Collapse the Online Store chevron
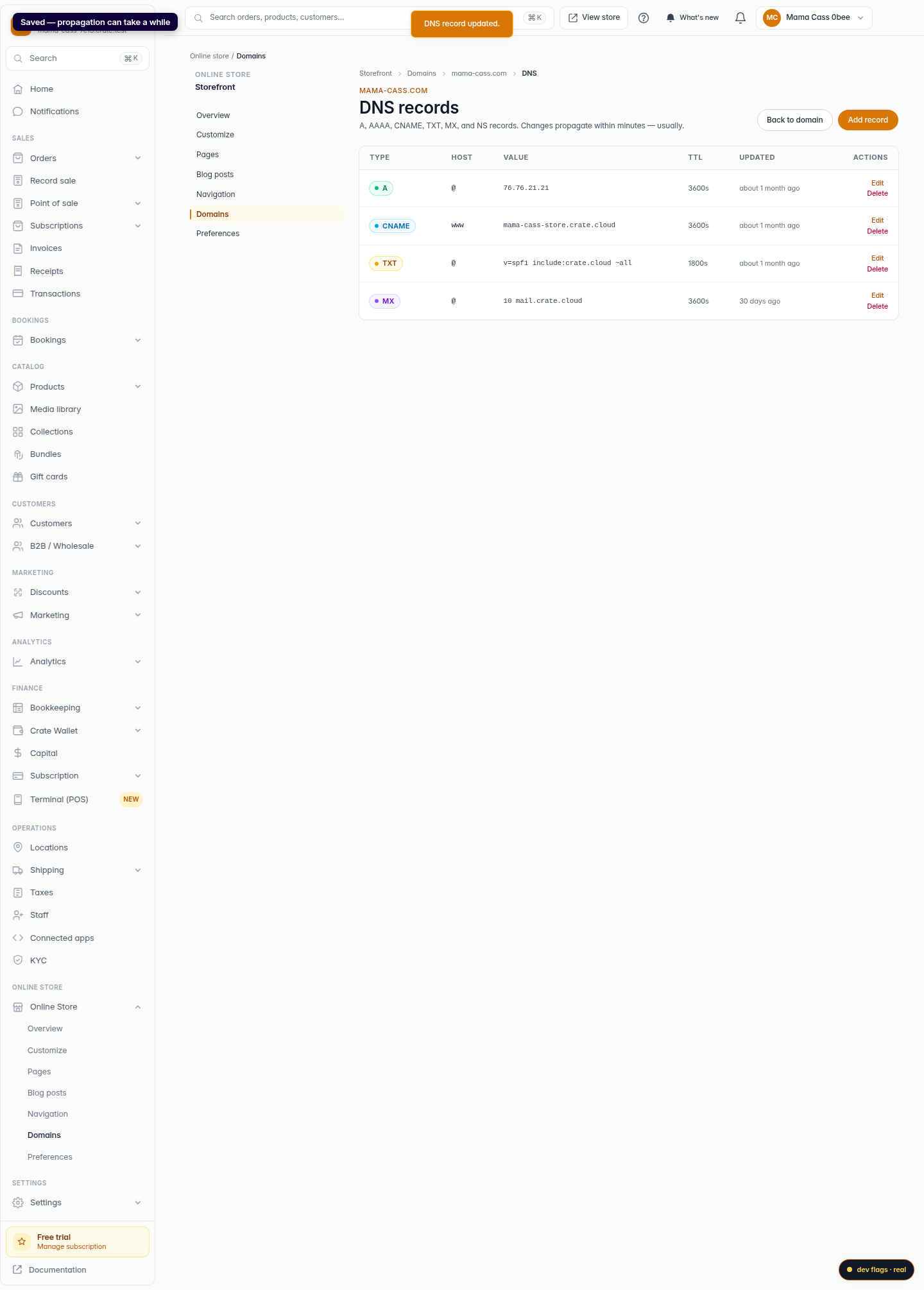The height and width of the screenshot is (1290, 924). 138,1007
